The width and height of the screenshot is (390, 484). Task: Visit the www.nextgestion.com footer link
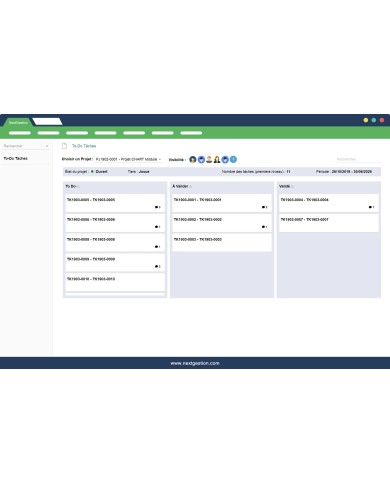tap(195, 363)
